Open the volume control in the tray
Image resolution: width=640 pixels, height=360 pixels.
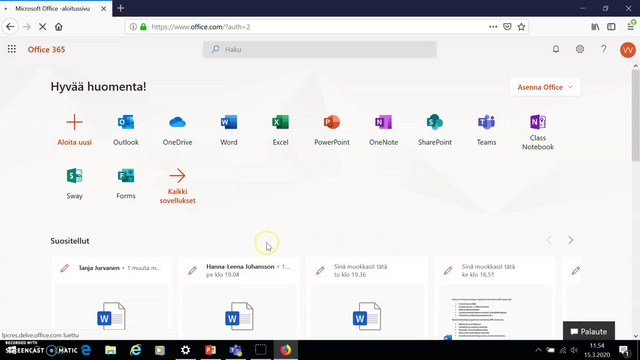point(574,350)
